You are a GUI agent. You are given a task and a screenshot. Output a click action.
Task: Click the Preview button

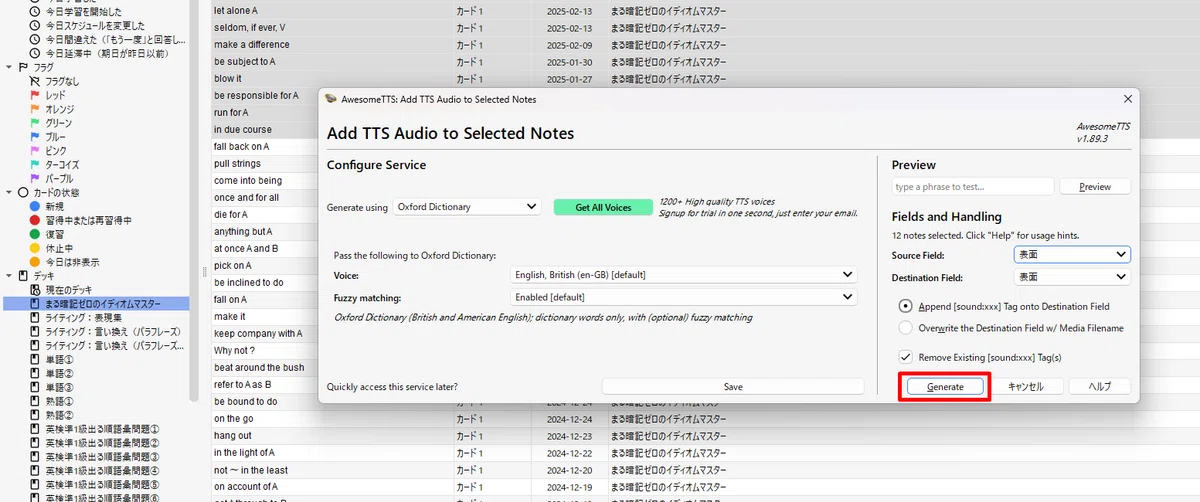pyautogui.click(x=1095, y=186)
